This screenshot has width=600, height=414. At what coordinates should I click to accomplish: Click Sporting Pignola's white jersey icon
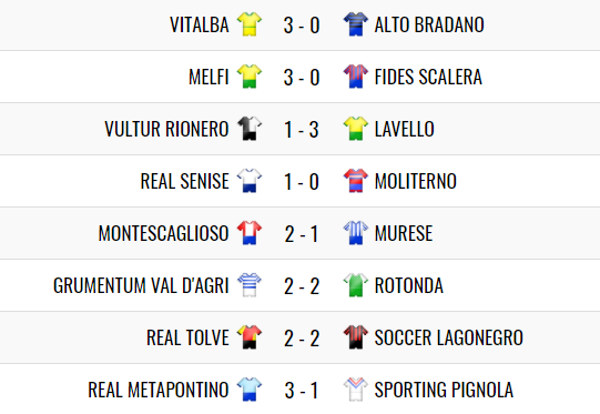pos(356,390)
